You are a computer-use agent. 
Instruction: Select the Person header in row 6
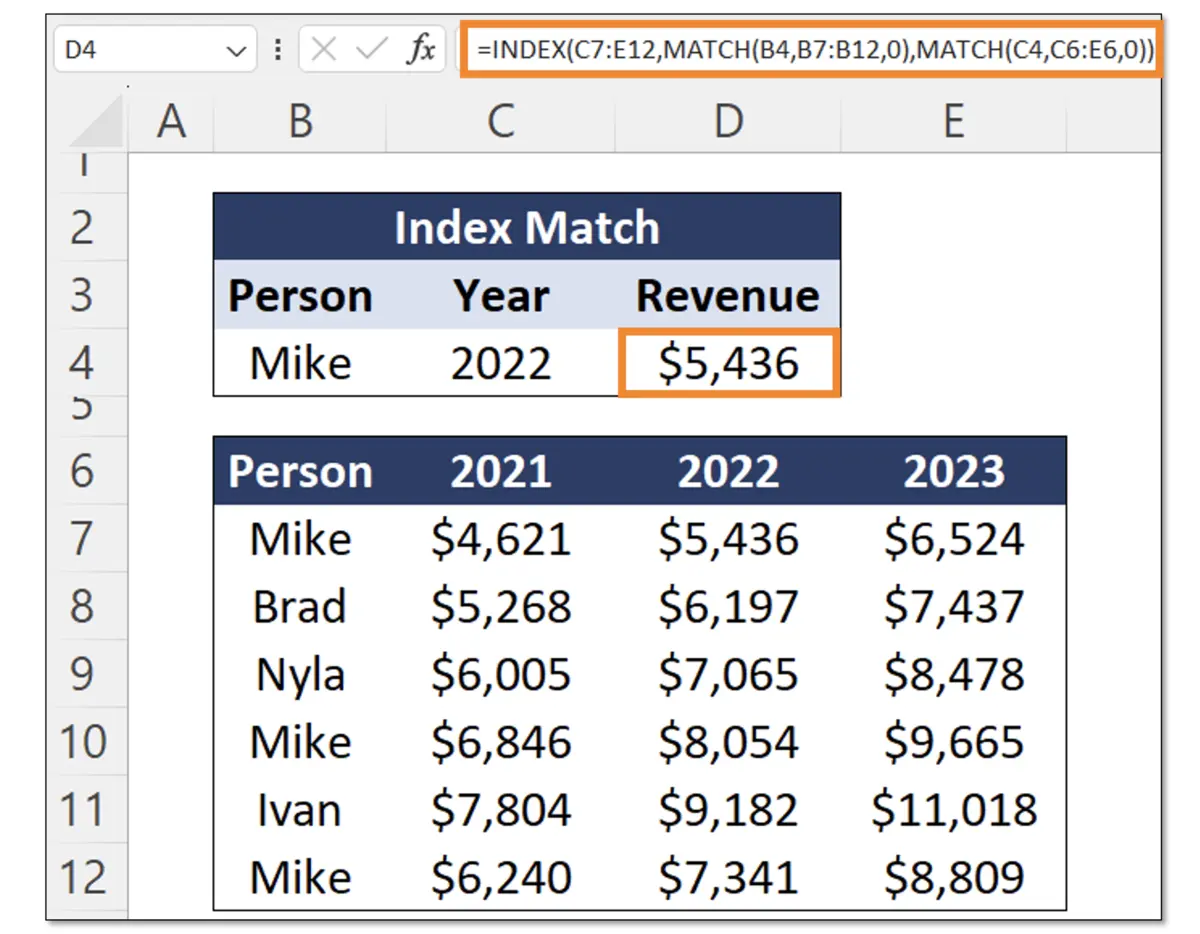(x=300, y=471)
